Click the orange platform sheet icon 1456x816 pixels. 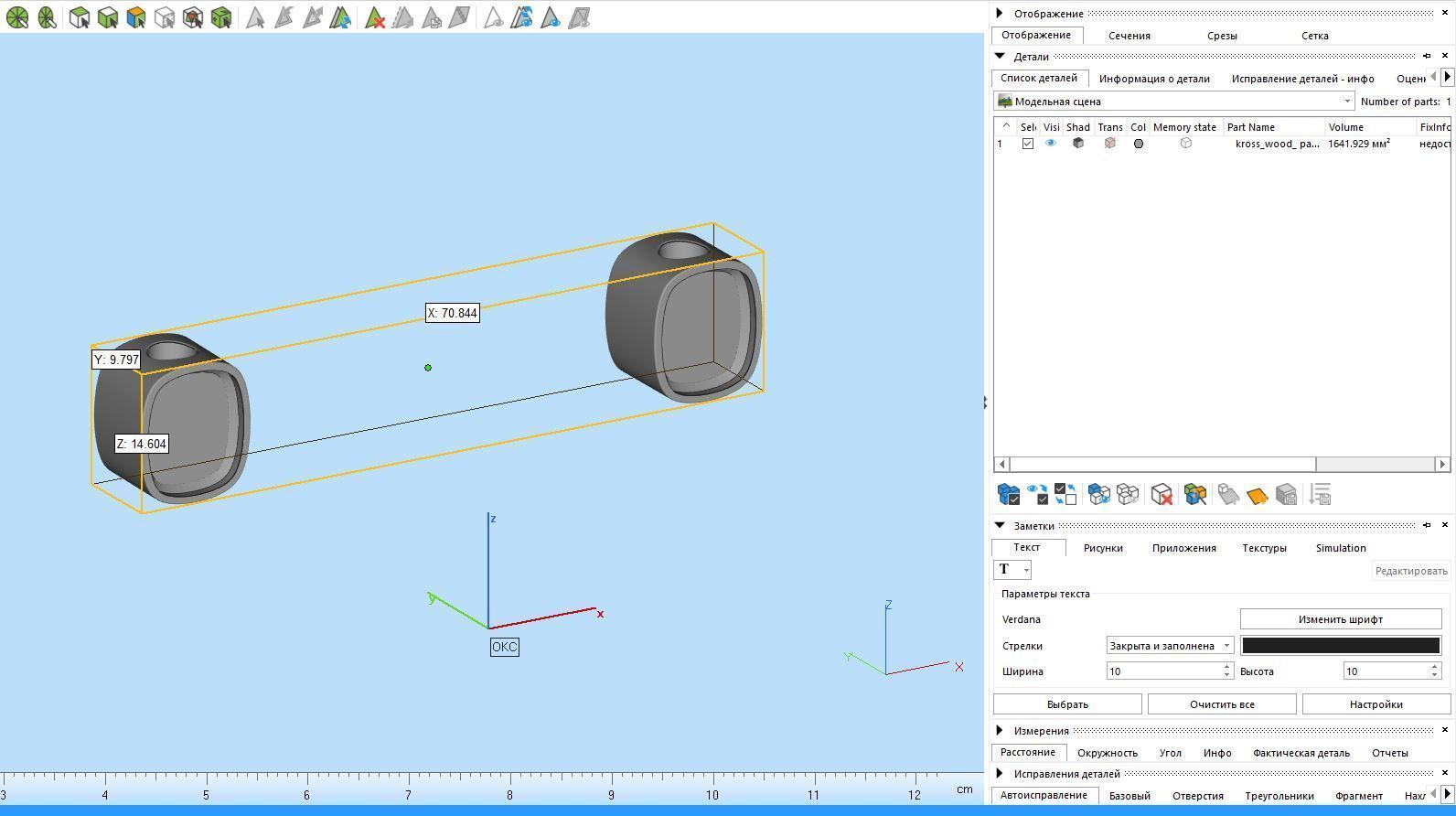click(1257, 495)
